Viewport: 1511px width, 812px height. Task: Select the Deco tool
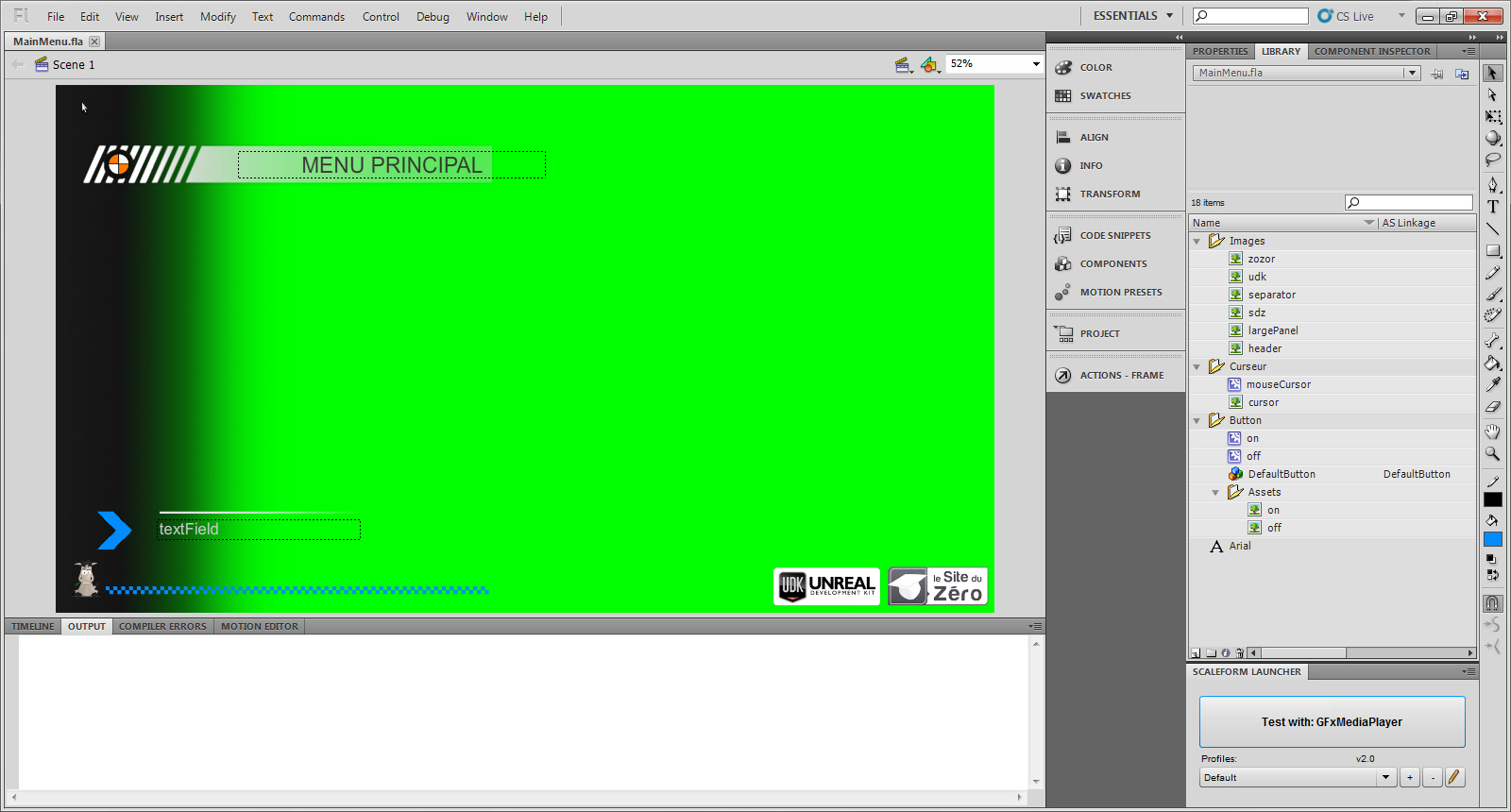point(1492,316)
